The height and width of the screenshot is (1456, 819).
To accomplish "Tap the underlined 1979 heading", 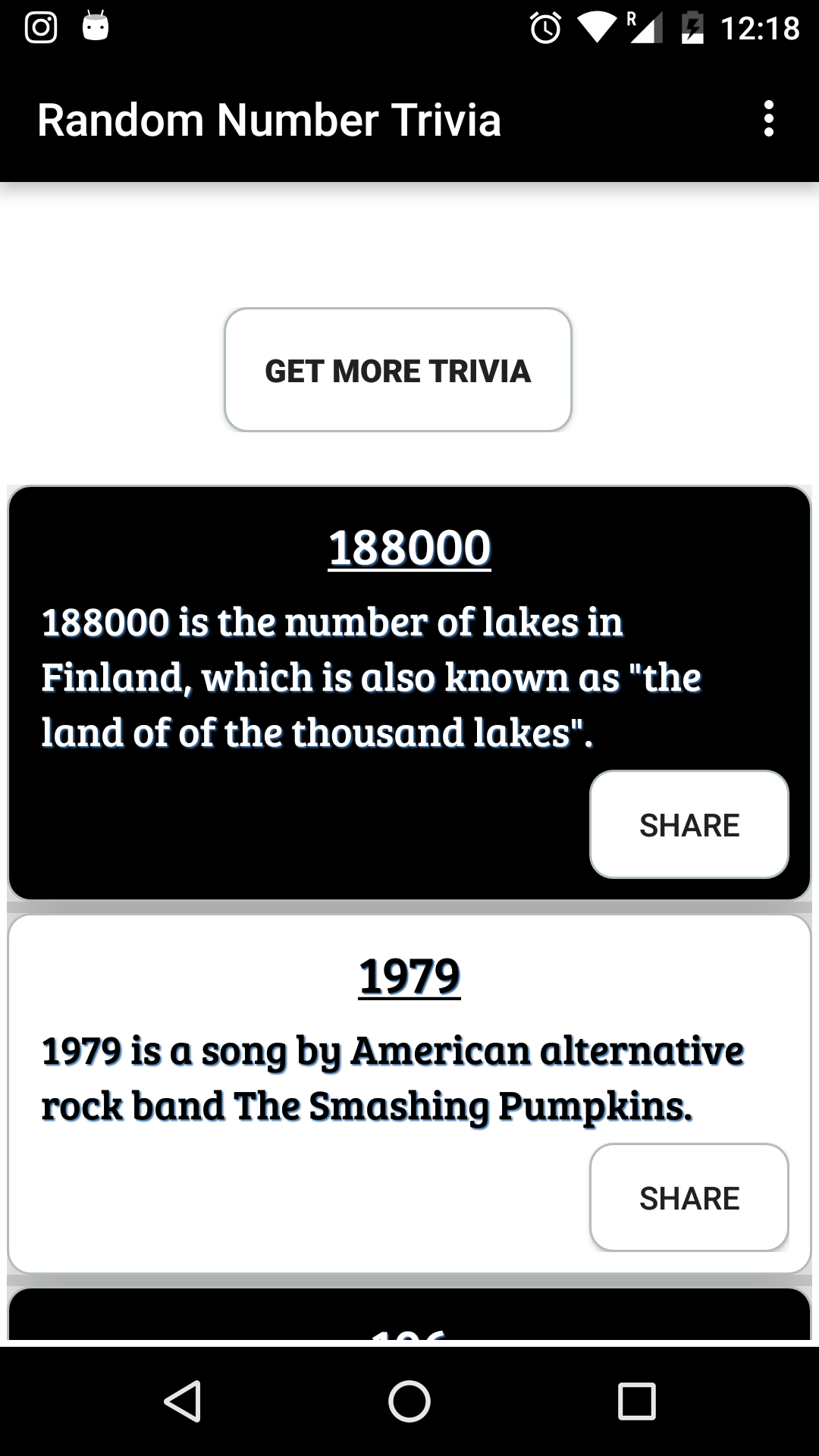I will 409,976.
